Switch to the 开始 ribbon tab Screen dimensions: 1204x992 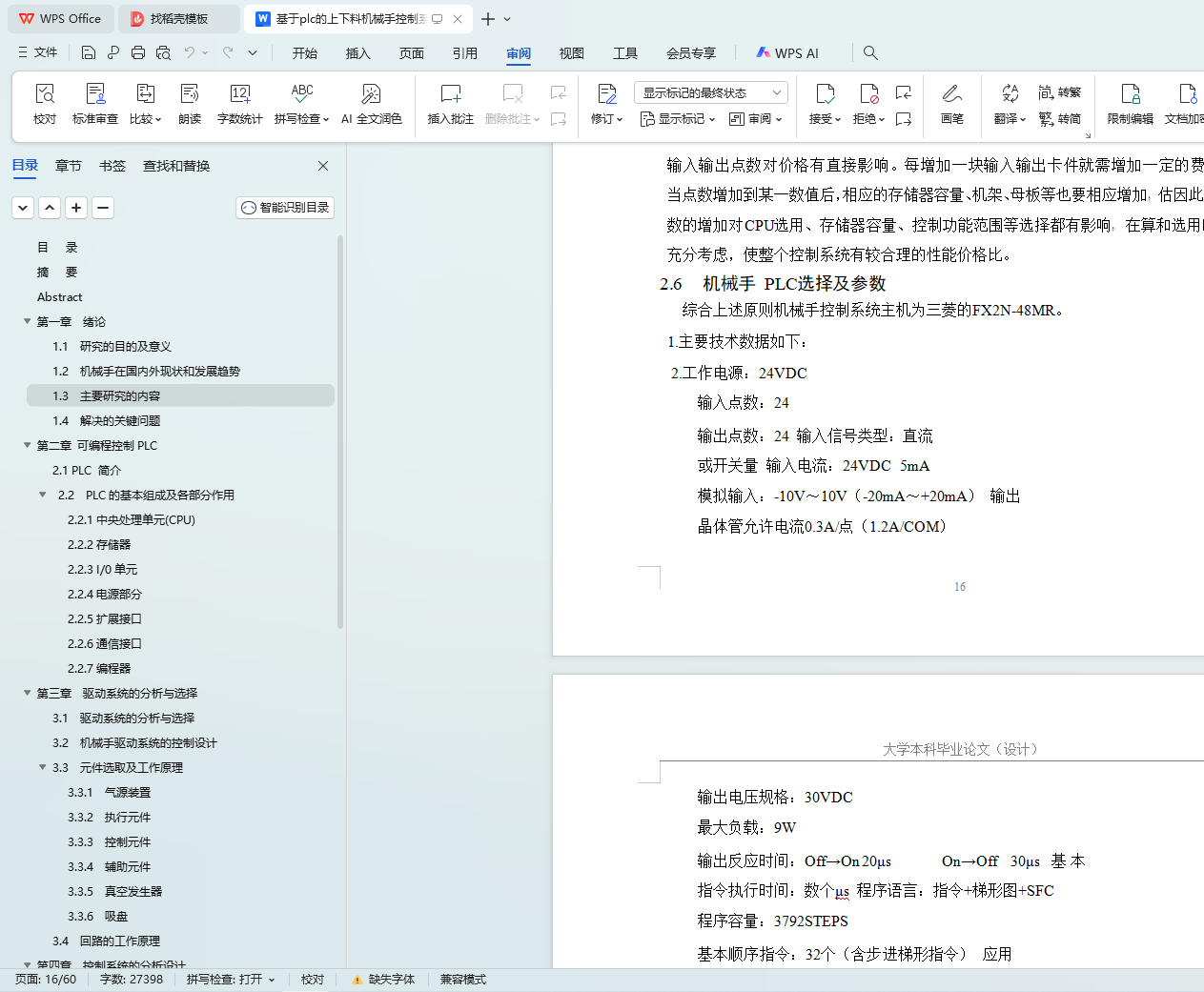click(x=305, y=53)
